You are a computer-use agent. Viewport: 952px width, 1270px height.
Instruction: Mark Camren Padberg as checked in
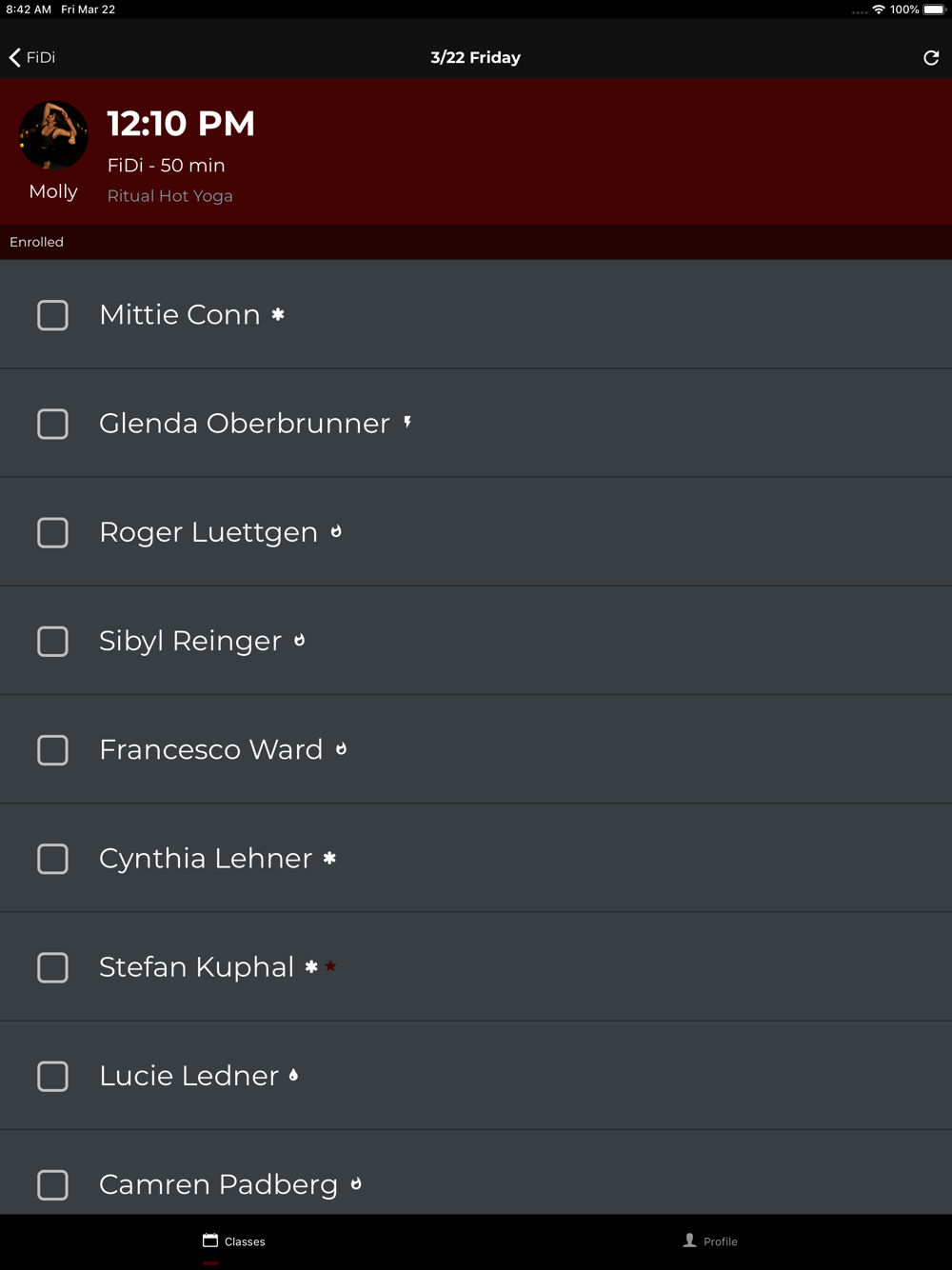[53, 1185]
